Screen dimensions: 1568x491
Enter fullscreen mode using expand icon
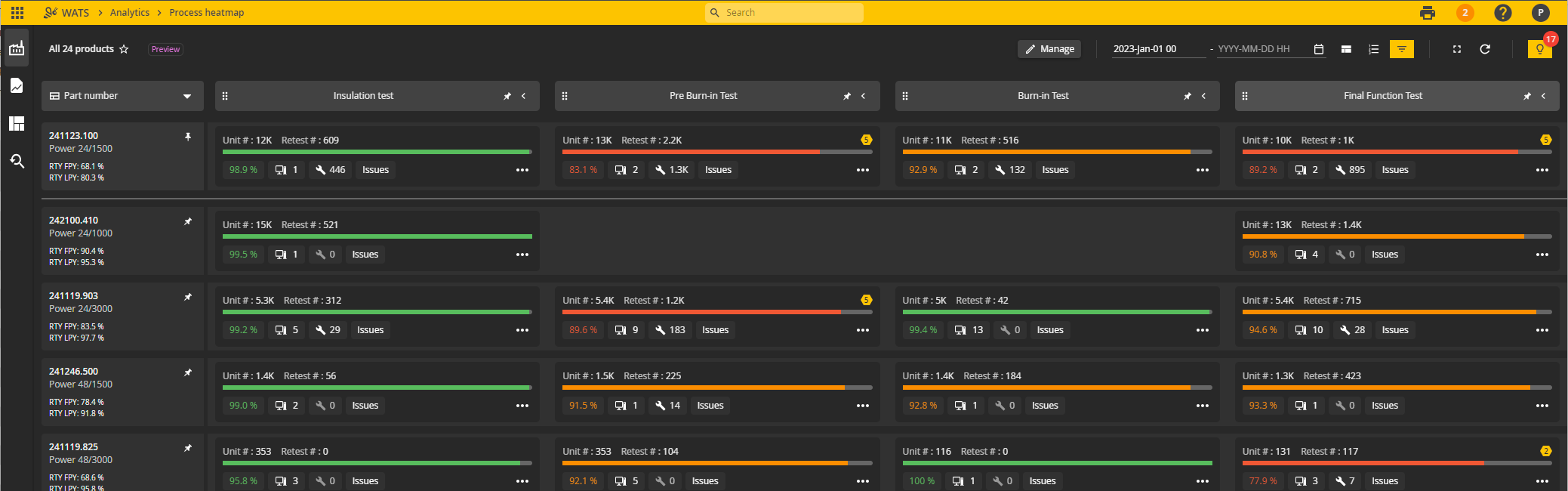coord(1456,49)
